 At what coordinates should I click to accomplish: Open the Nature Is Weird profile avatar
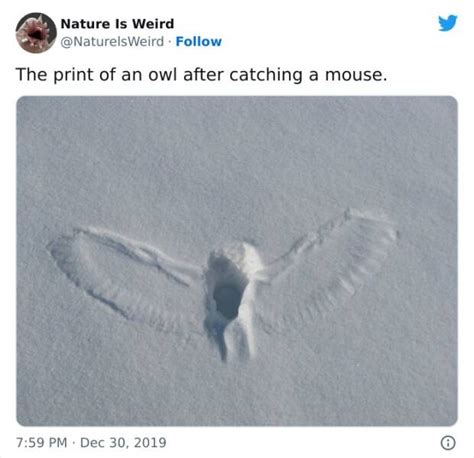[36, 33]
